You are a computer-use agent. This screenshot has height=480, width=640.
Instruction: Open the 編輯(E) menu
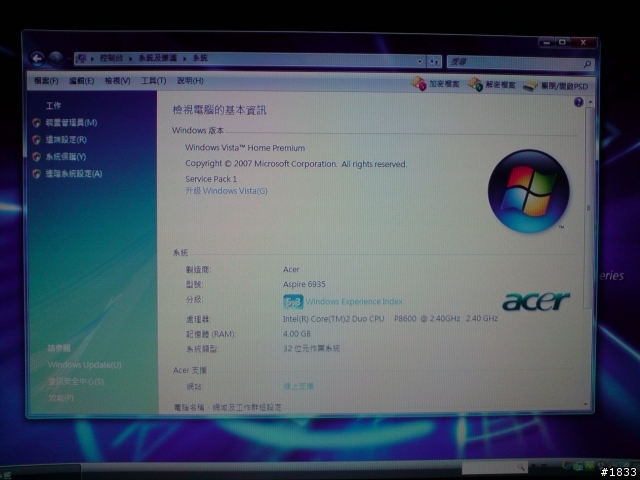tap(82, 81)
